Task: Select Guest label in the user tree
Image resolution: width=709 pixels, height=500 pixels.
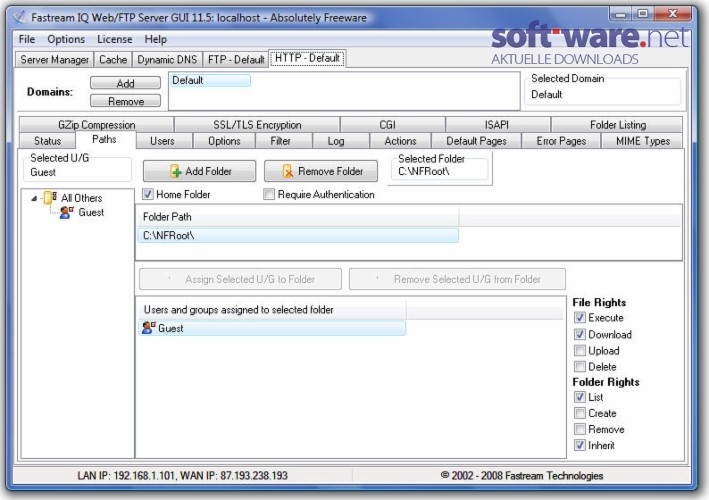Action: (91, 212)
